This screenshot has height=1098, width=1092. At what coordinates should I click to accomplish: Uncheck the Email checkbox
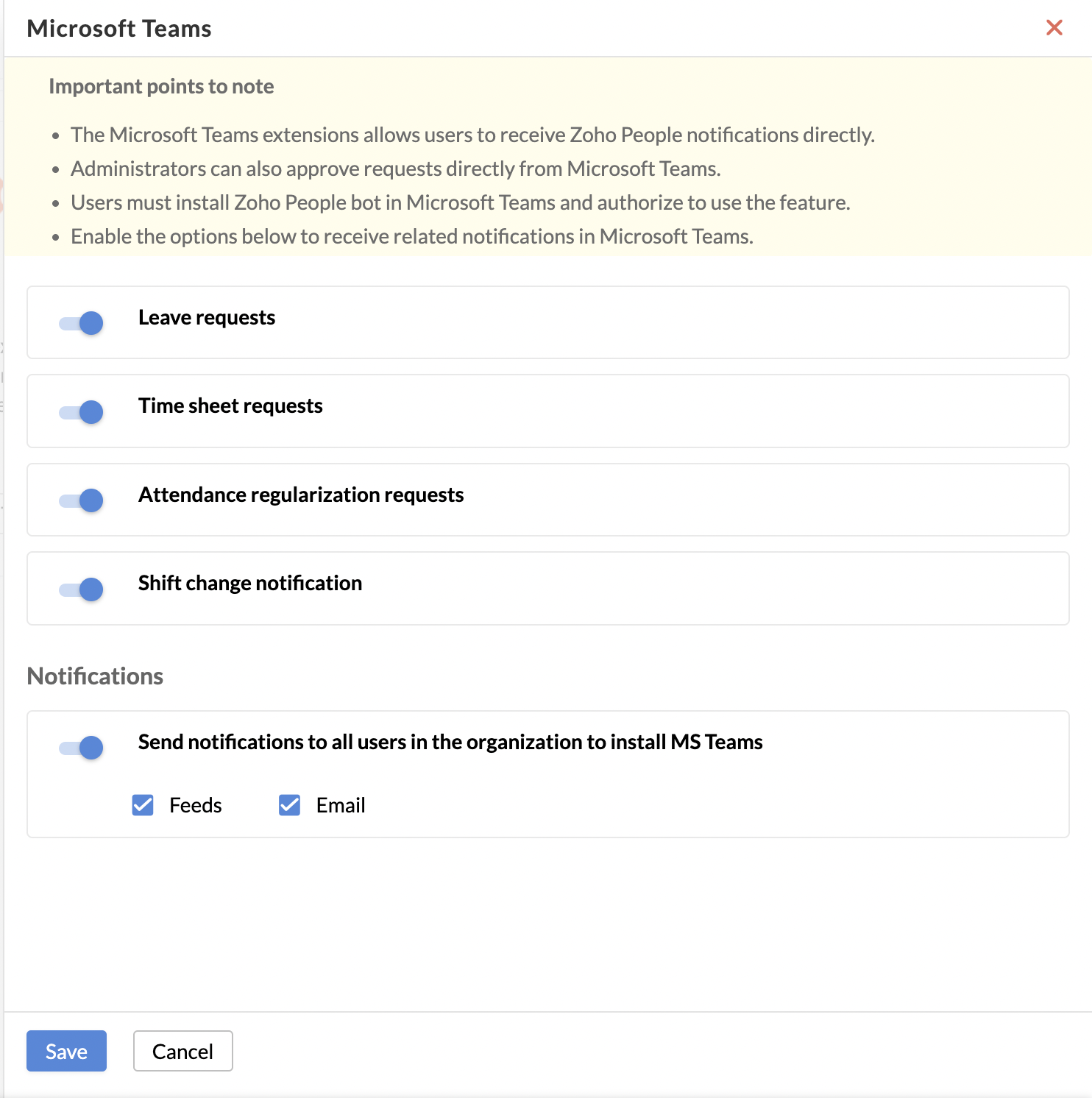click(290, 805)
